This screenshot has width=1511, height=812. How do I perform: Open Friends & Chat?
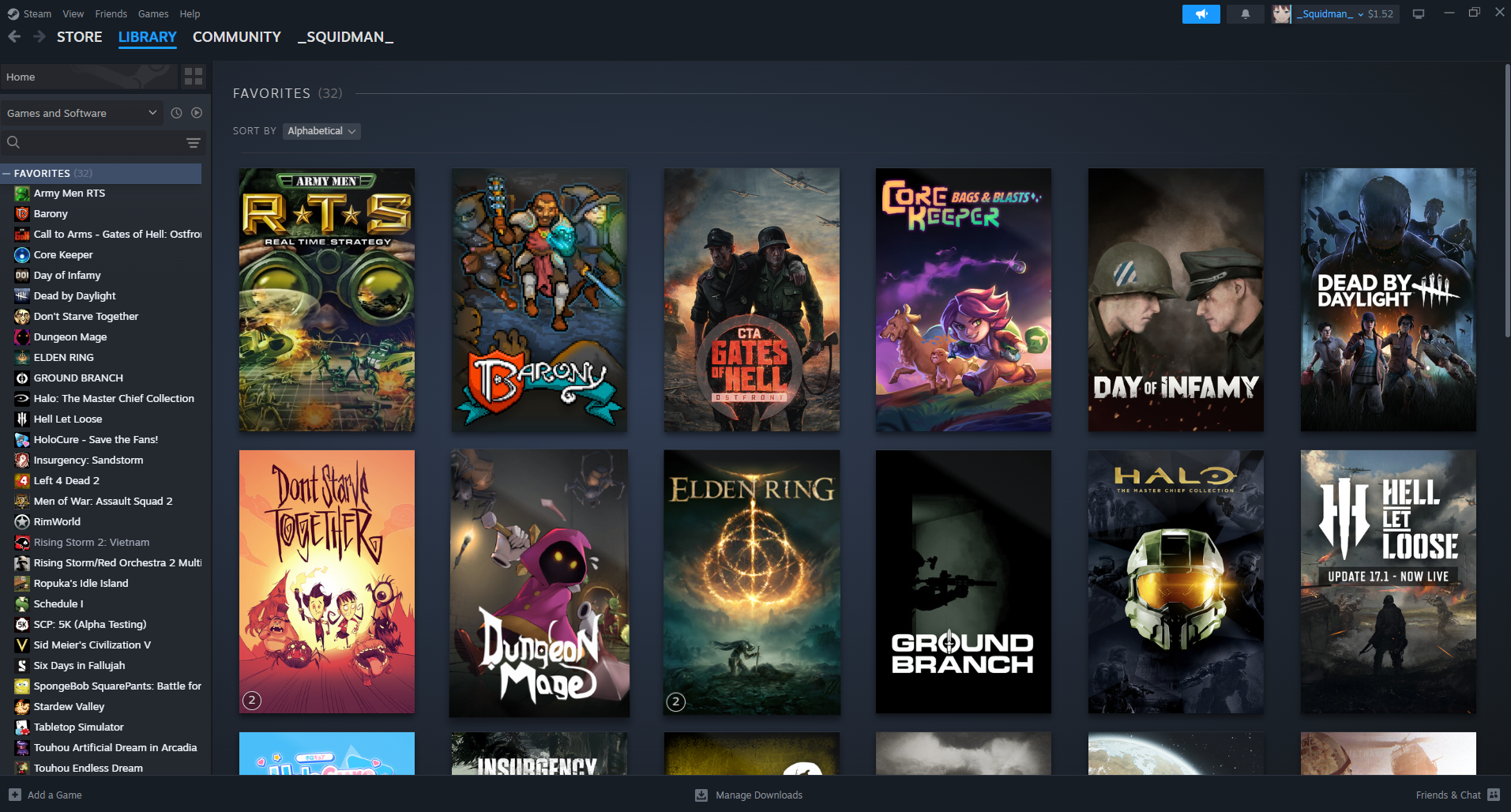[1449, 795]
